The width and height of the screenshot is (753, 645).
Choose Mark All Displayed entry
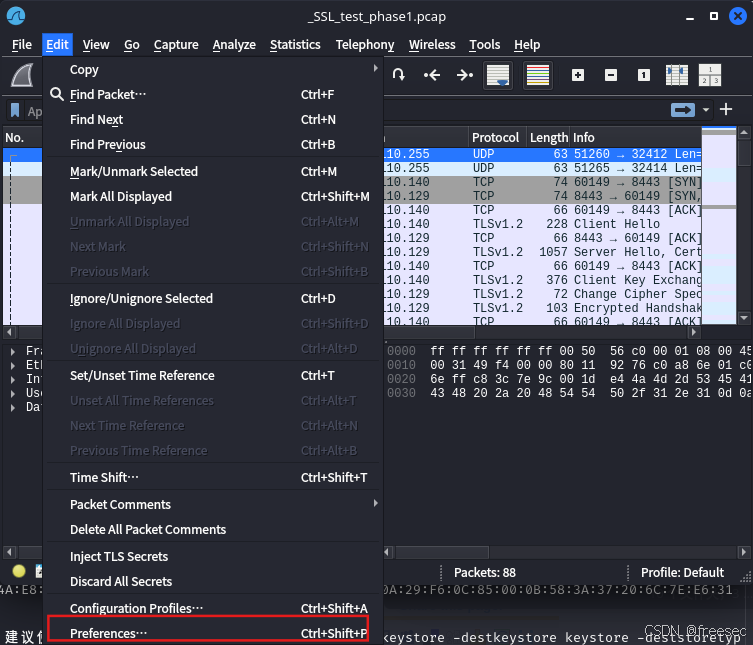(213, 196)
